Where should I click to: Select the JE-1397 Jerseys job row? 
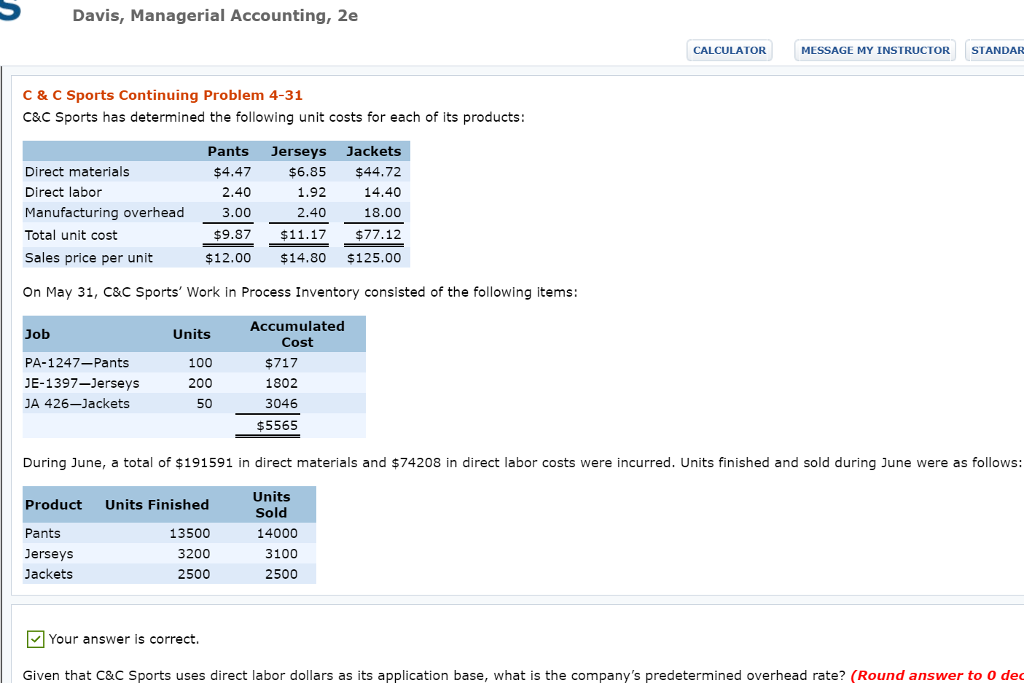click(x=81, y=383)
